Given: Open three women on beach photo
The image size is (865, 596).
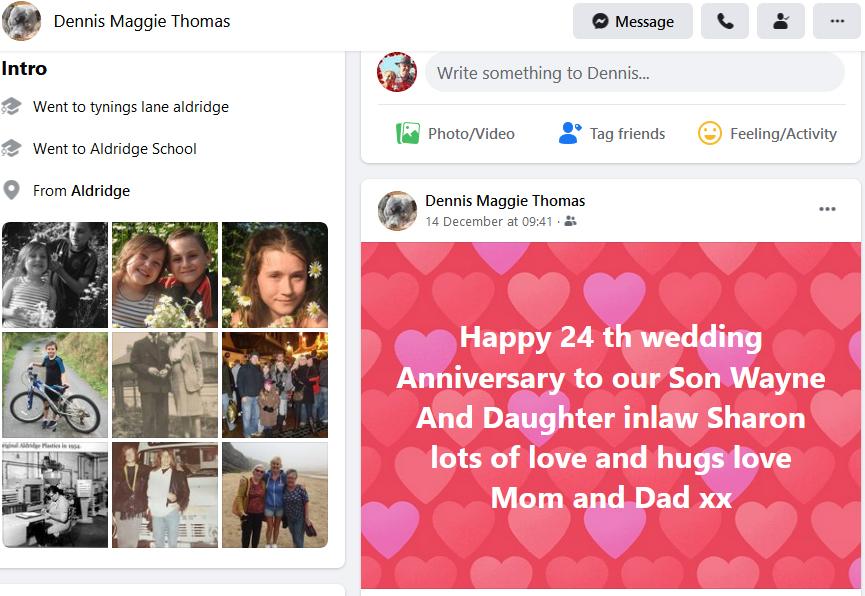Looking at the screenshot, I should point(274,495).
